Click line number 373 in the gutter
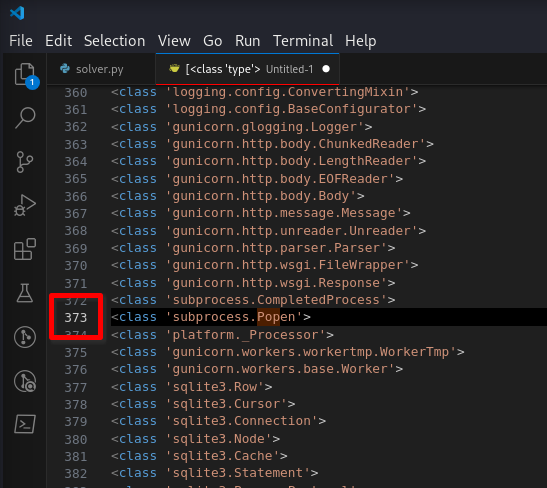Screen dimensions: 547x488 point(76,317)
